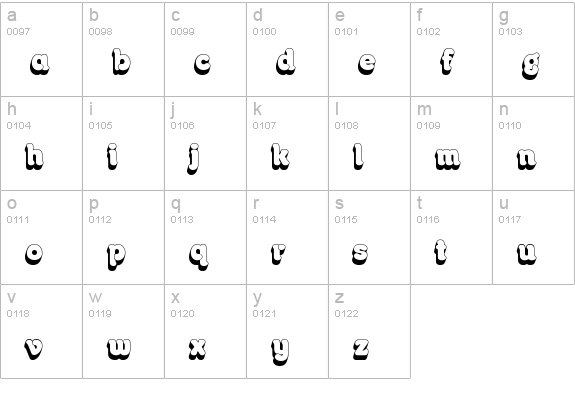Click the f glyph labeled 0102
This screenshot has height=414, width=575.
coord(447,61)
